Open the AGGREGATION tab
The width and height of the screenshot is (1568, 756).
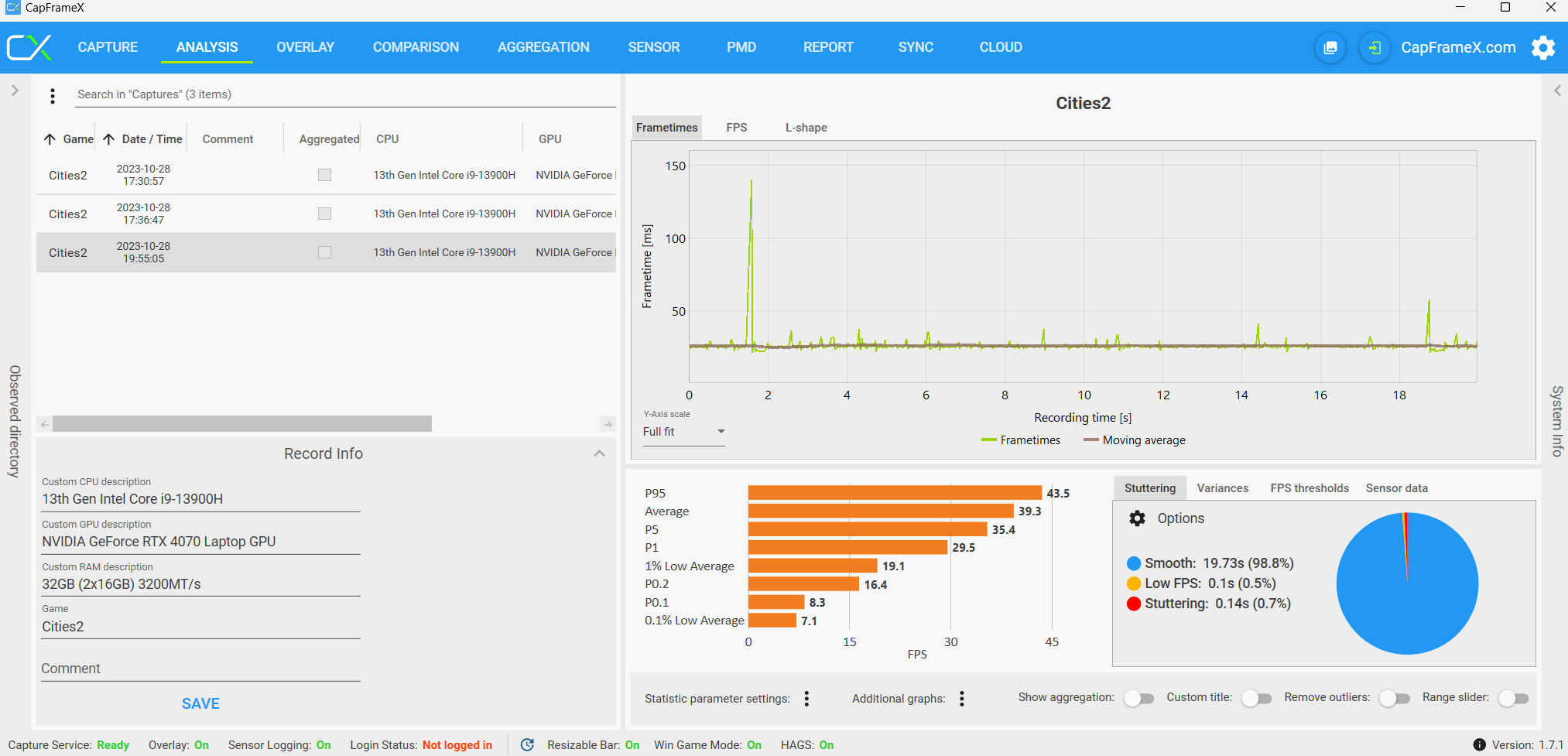[x=543, y=47]
